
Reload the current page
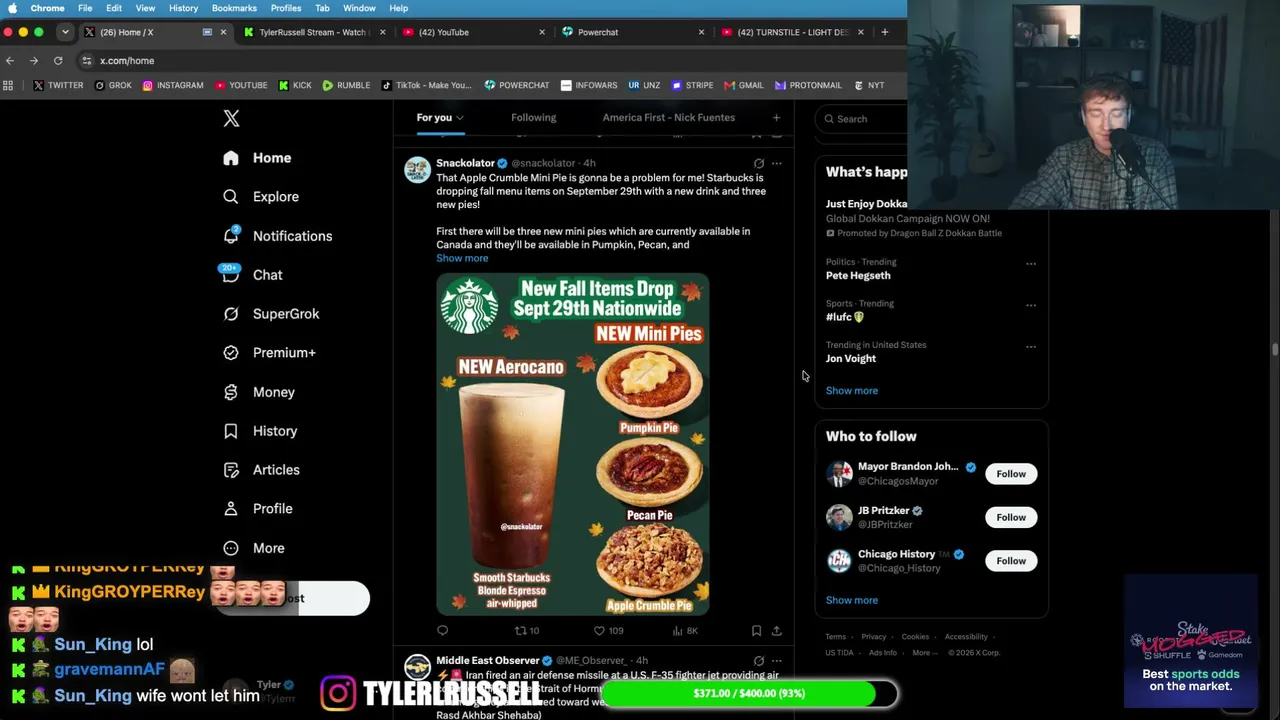58,61
